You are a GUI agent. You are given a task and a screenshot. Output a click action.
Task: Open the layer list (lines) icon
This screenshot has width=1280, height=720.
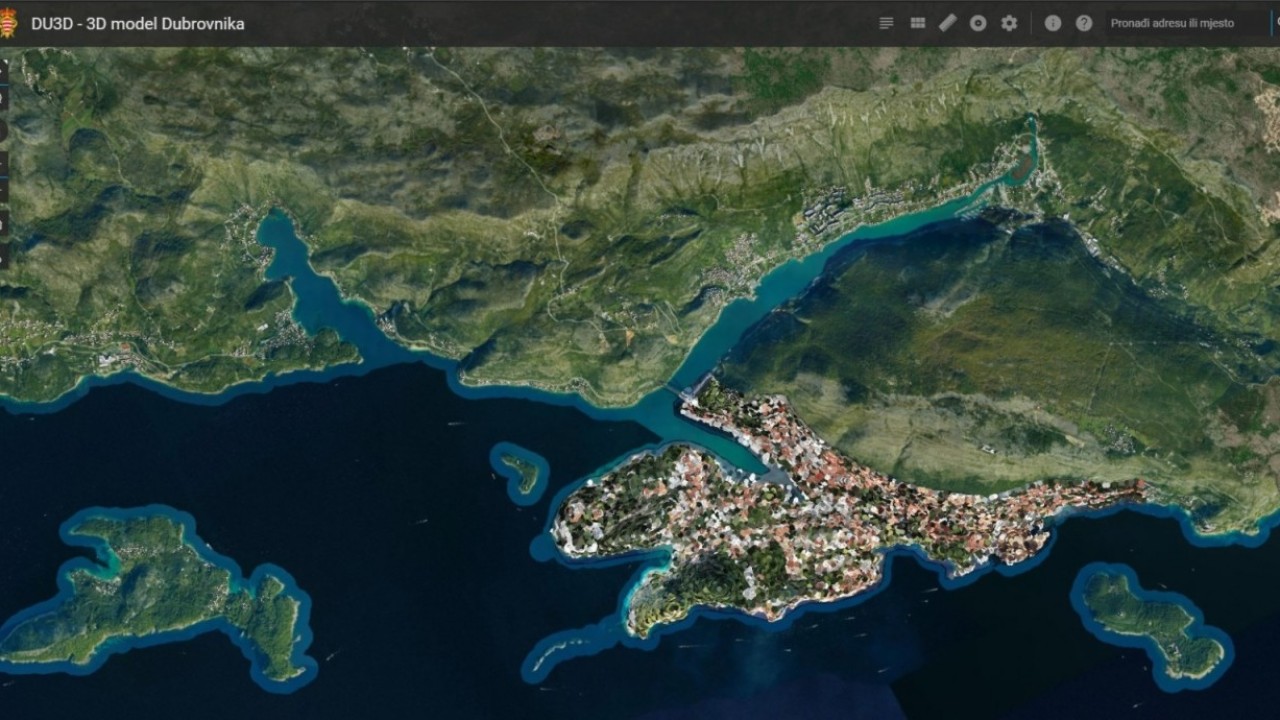pyautogui.click(x=886, y=23)
